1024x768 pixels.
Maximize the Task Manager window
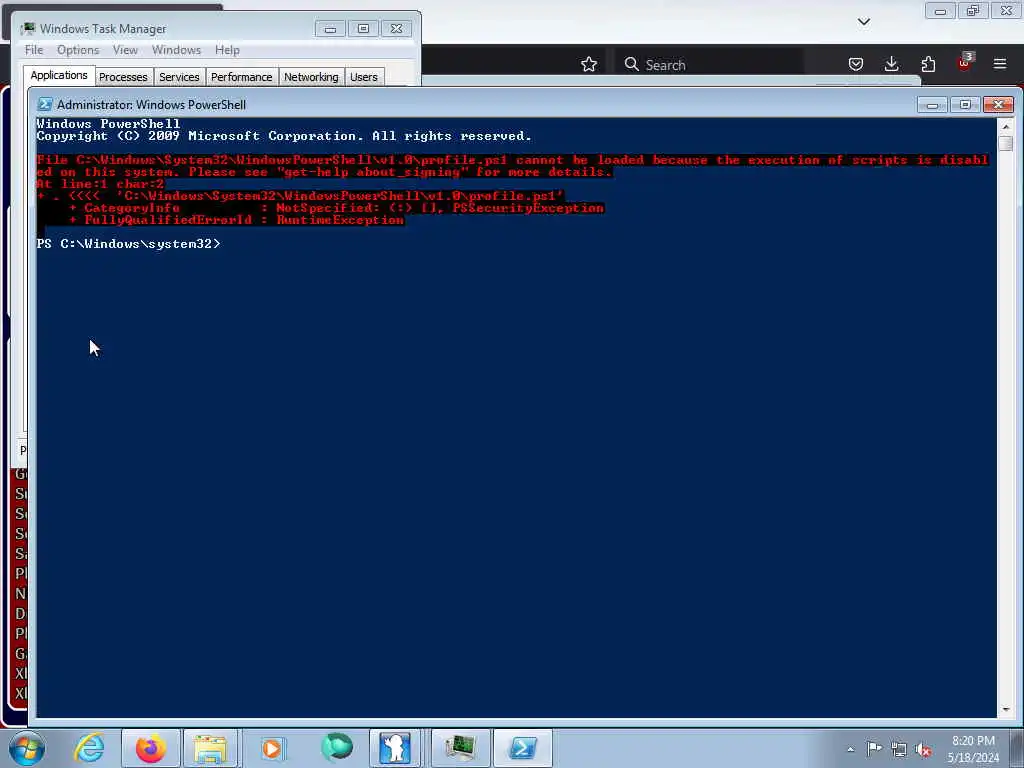click(363, 29)
